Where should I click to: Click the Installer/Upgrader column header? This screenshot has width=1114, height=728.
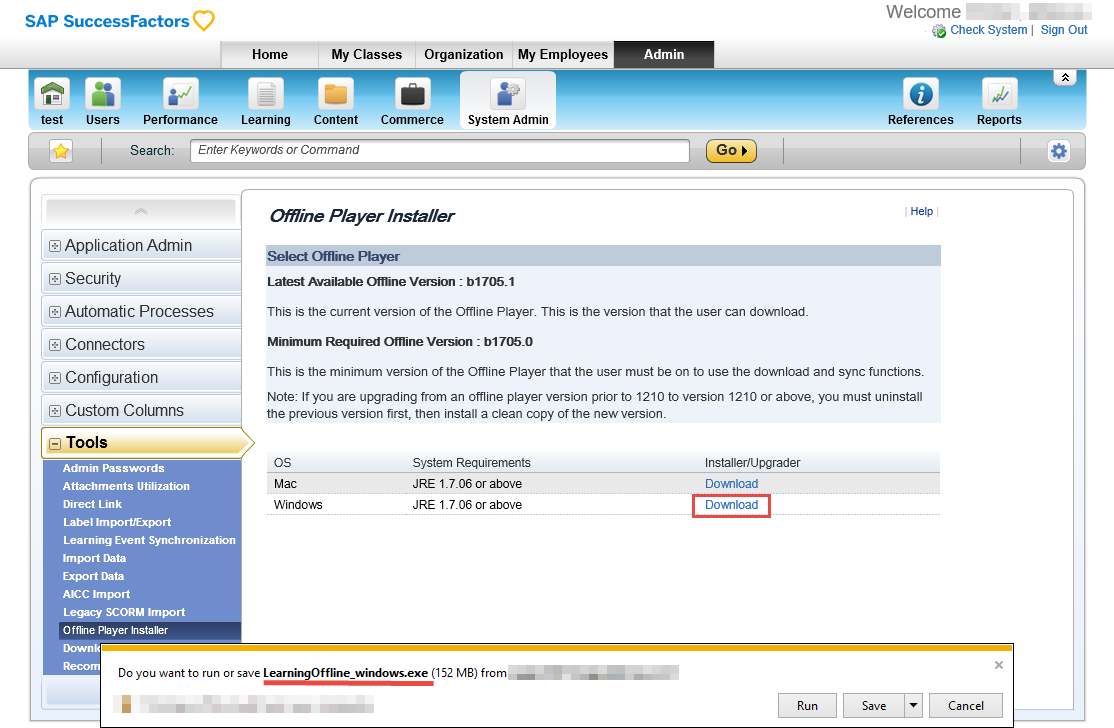[x=752, y=463]
